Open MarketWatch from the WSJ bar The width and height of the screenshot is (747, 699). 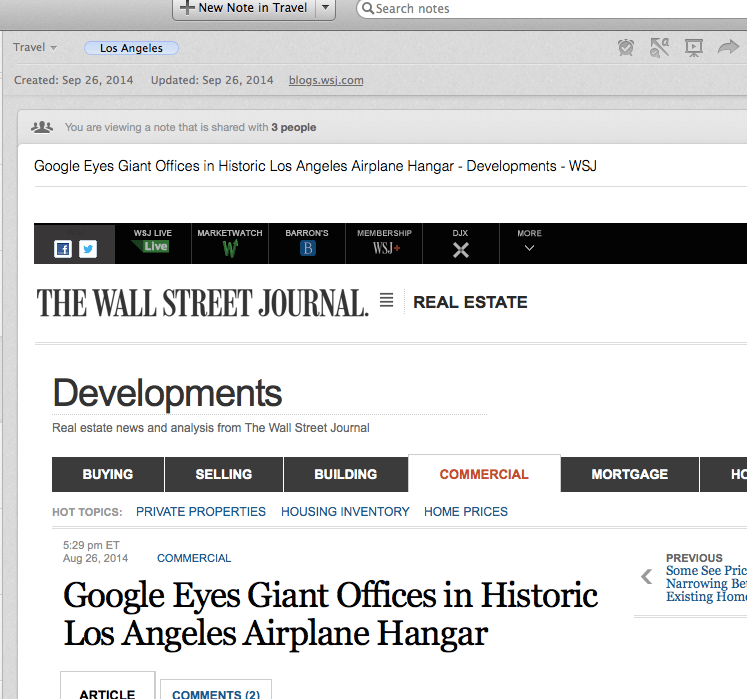click(x=230, y=243)
